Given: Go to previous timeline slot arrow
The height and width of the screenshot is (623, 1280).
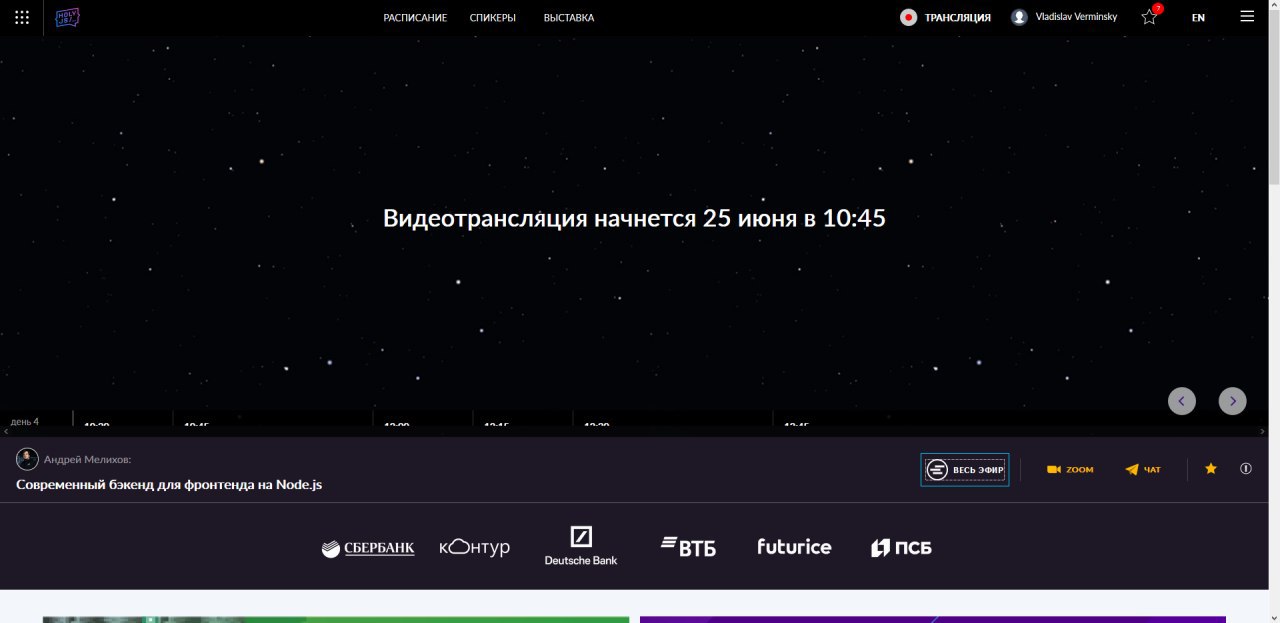Looking at the screenshot, I should tap(1182, 401).
